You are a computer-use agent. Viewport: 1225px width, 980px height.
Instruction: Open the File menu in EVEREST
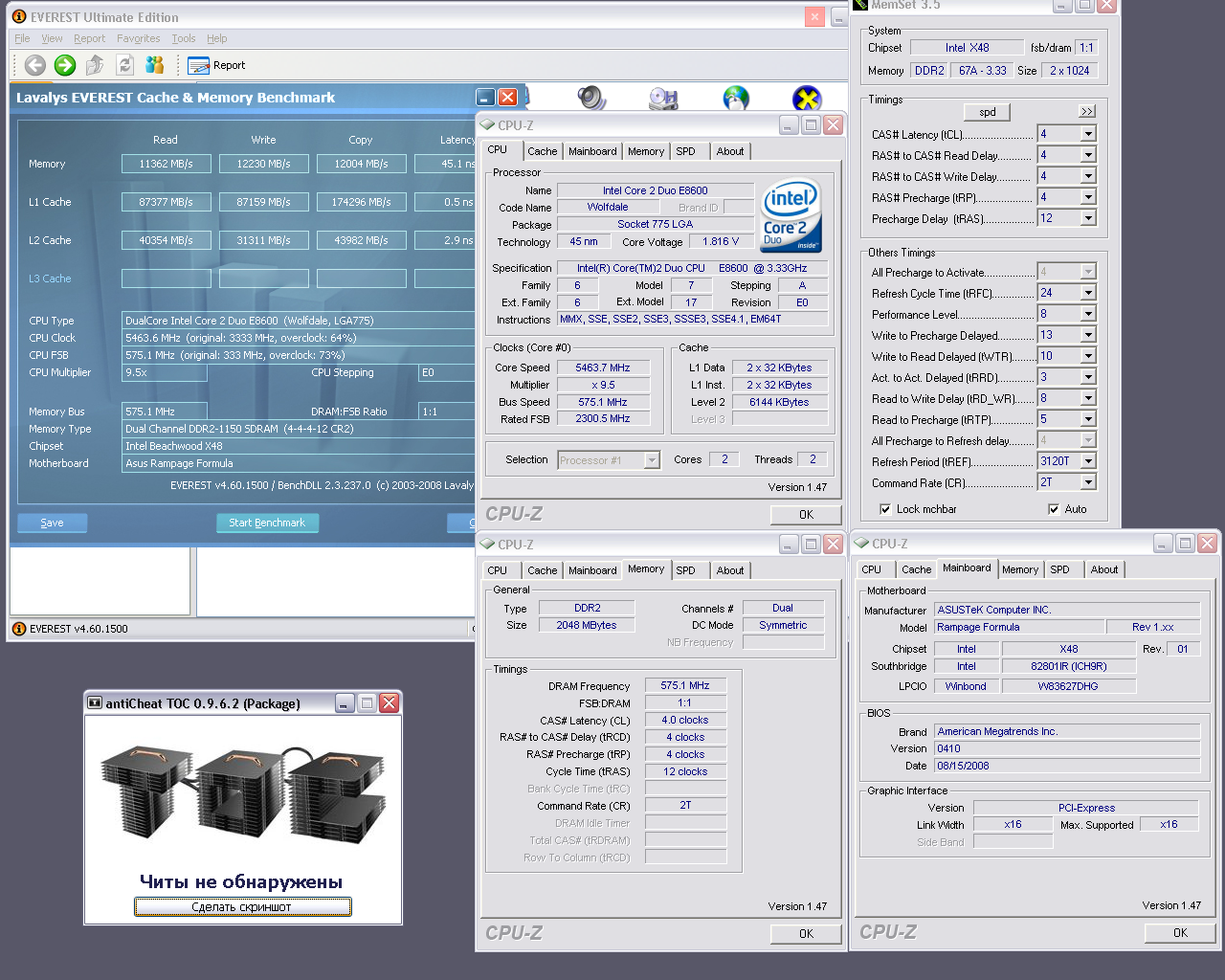click(x=22, y=38)
